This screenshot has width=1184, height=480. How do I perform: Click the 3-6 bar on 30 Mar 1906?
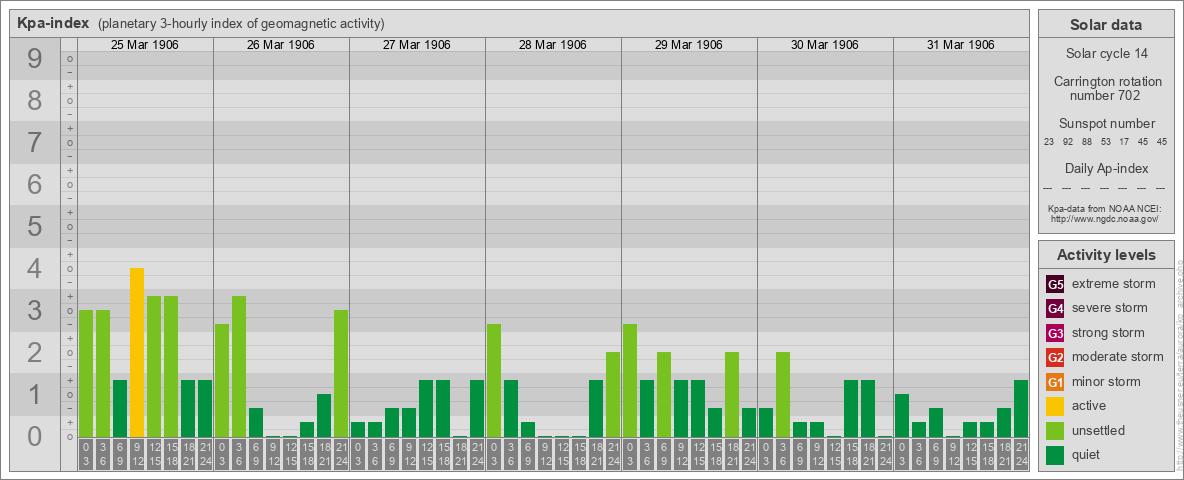coord(782,395)
